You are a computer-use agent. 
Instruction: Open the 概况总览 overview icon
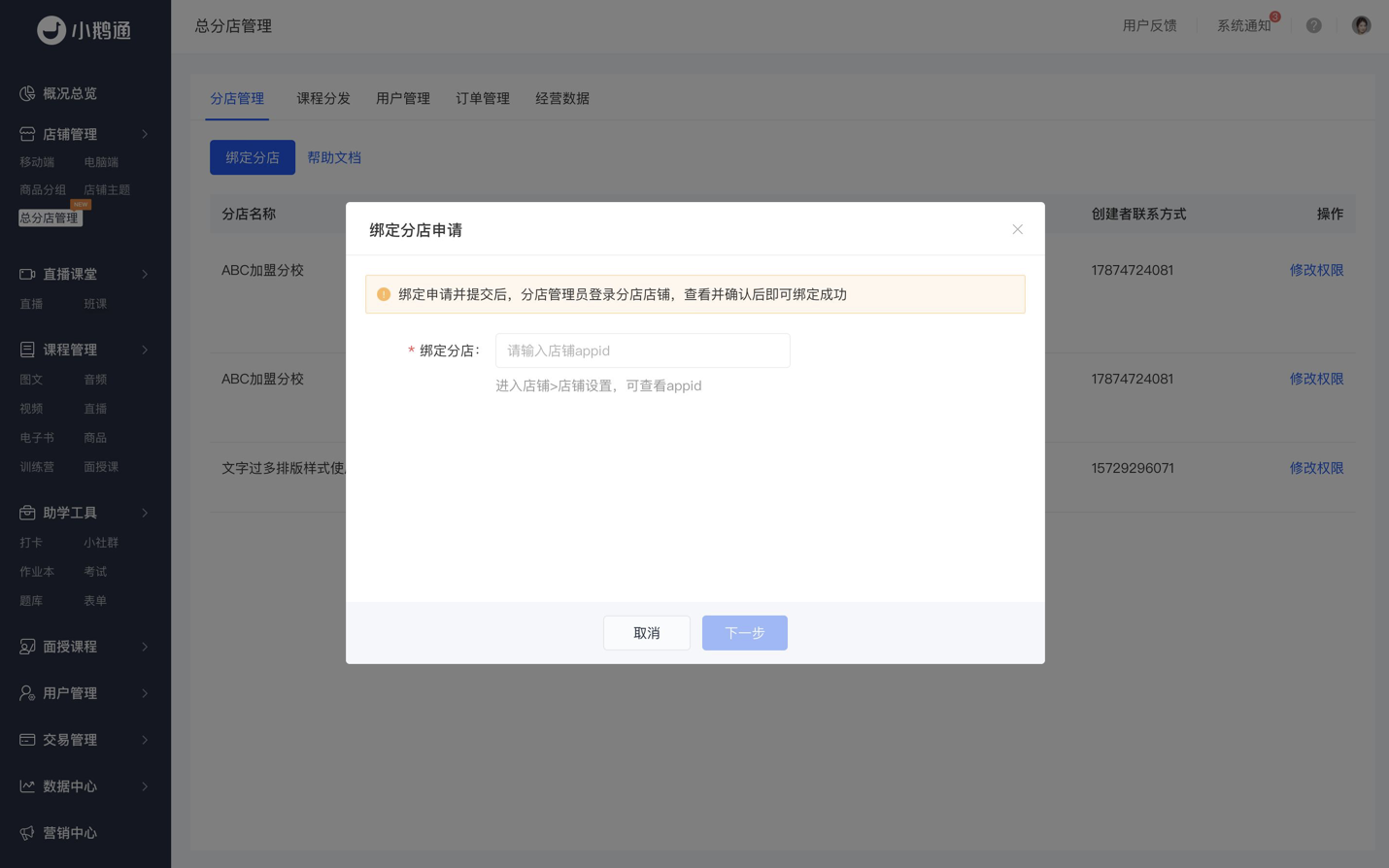(x=27, y=93)
